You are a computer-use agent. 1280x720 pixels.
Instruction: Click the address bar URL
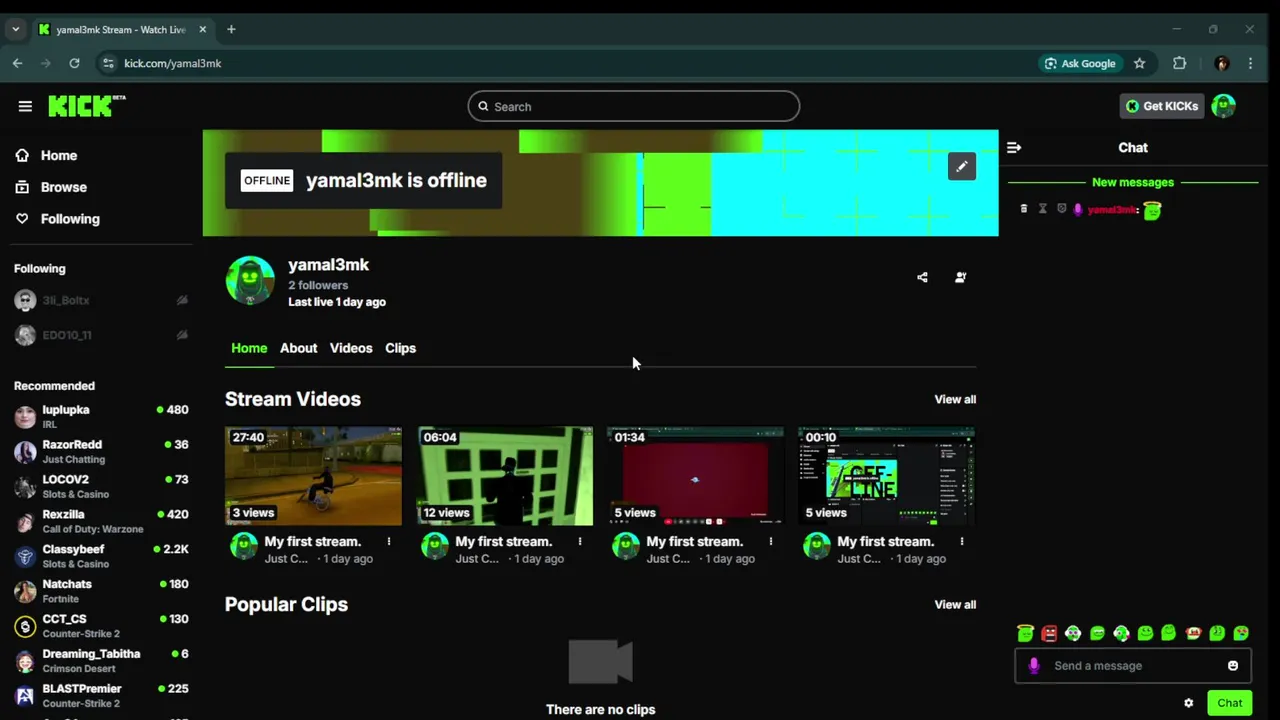tap(173, 63)
